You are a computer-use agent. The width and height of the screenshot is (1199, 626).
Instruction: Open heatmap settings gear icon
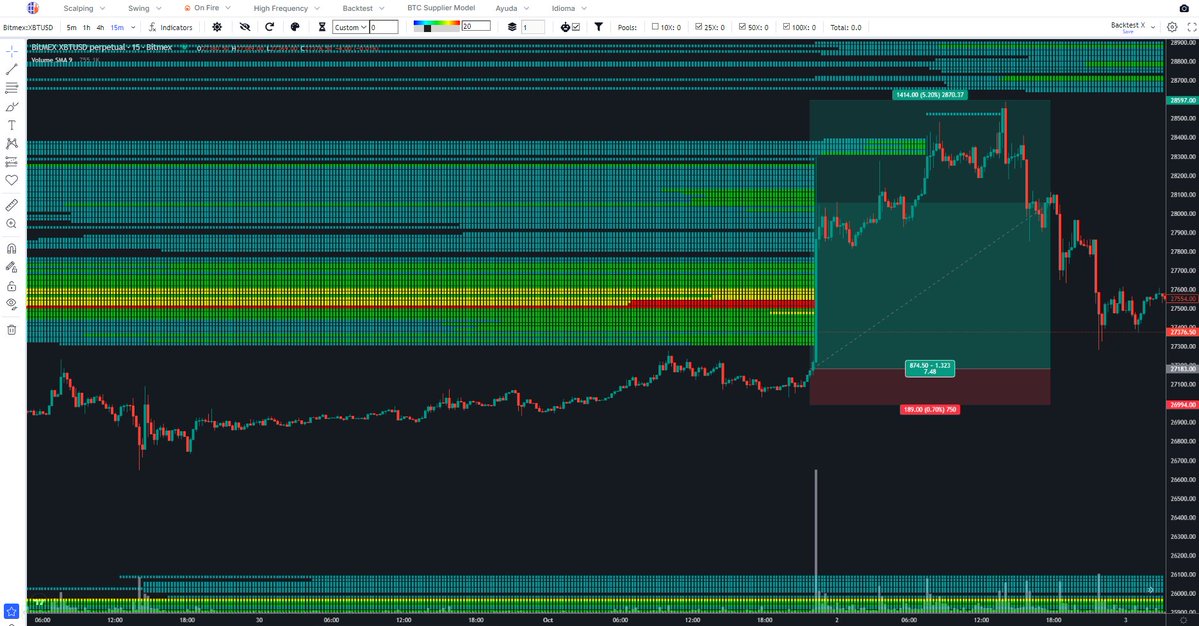click(217, 27)
